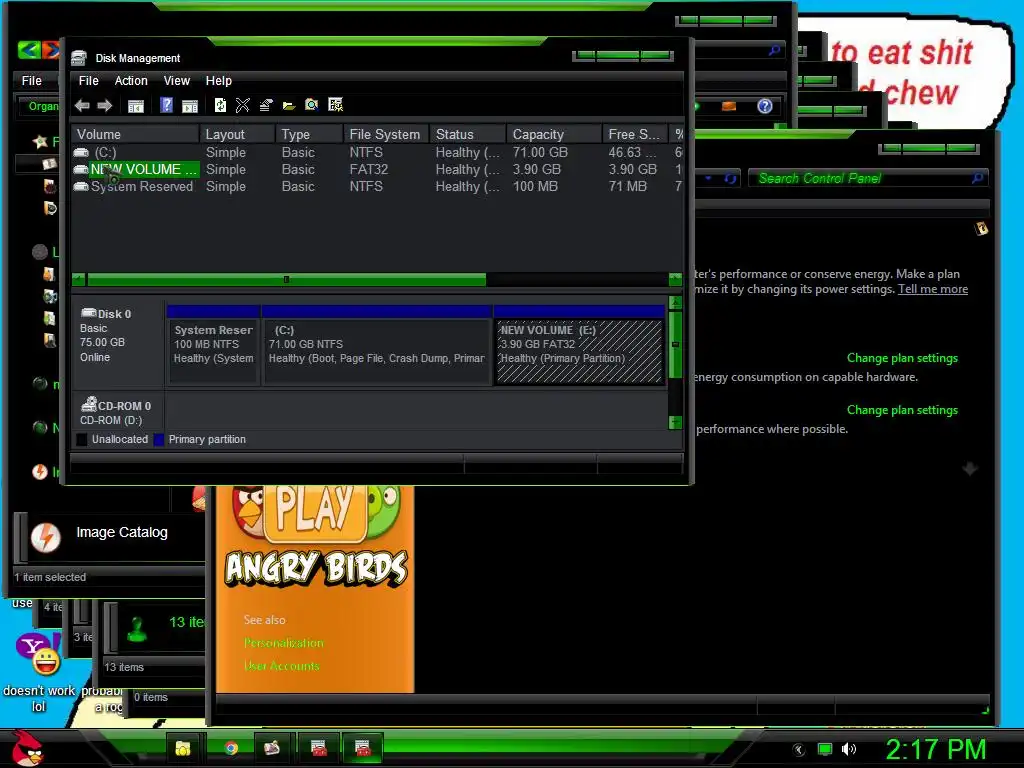This screenshot has height=768, width=1024.
Task: Open the Disk Management File menu
Action: pos(89,81)
